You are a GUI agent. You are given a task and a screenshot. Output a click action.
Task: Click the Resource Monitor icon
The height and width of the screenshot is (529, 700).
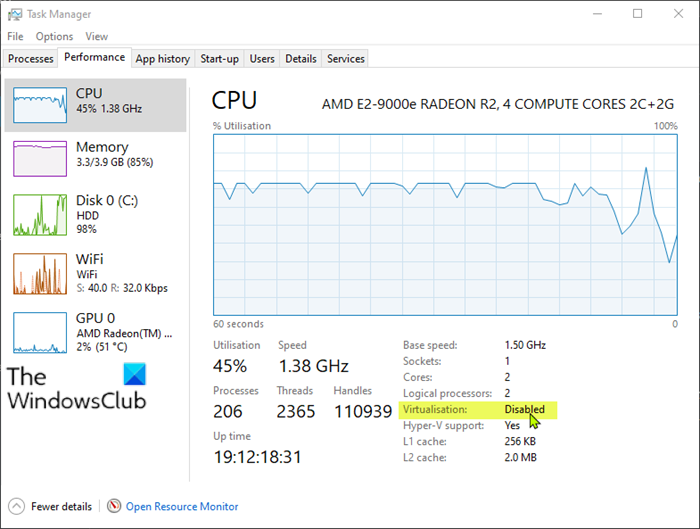(114, 506)
